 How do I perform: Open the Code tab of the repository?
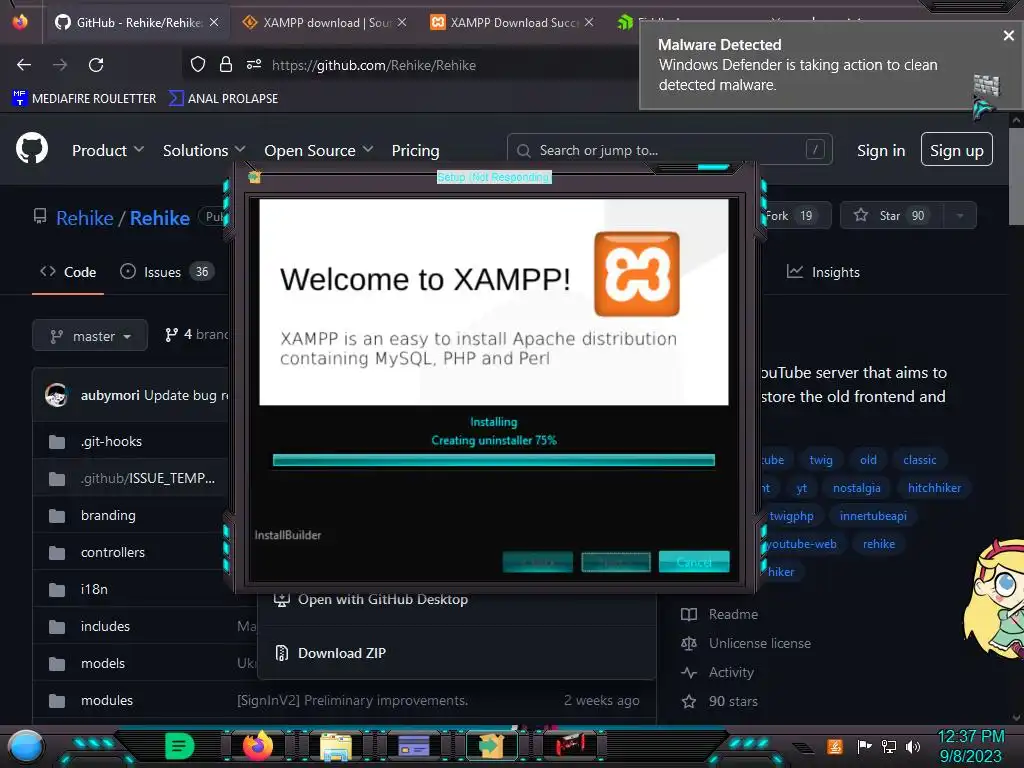68,272
